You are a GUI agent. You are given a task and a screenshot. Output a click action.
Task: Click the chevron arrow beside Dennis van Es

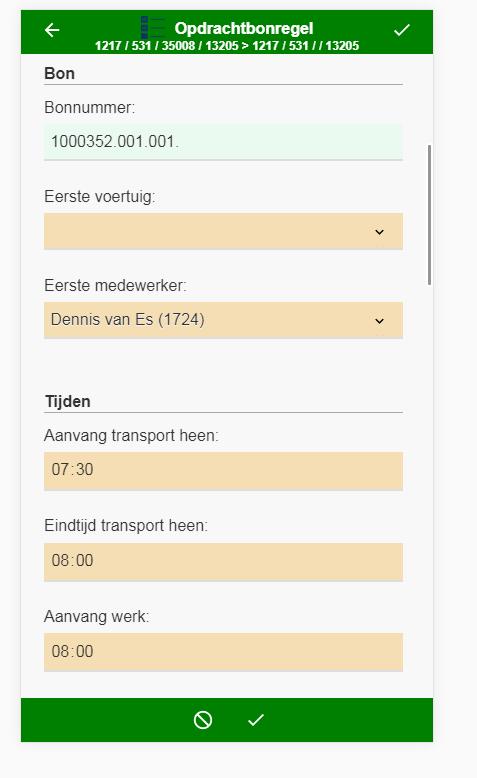click(379, 321)
